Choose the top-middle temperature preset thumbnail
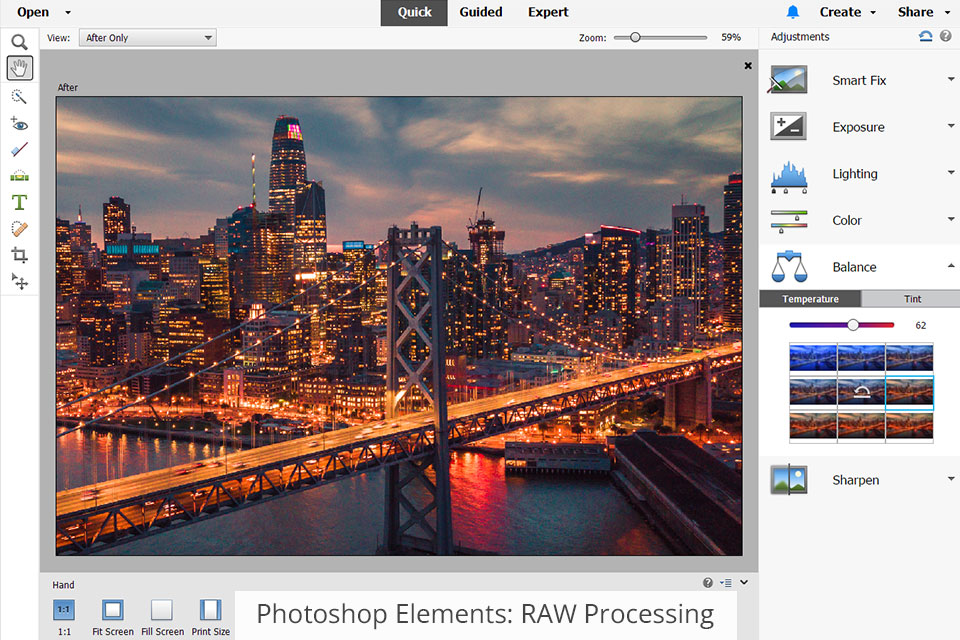The image size is (960, 640). (861, 358)
